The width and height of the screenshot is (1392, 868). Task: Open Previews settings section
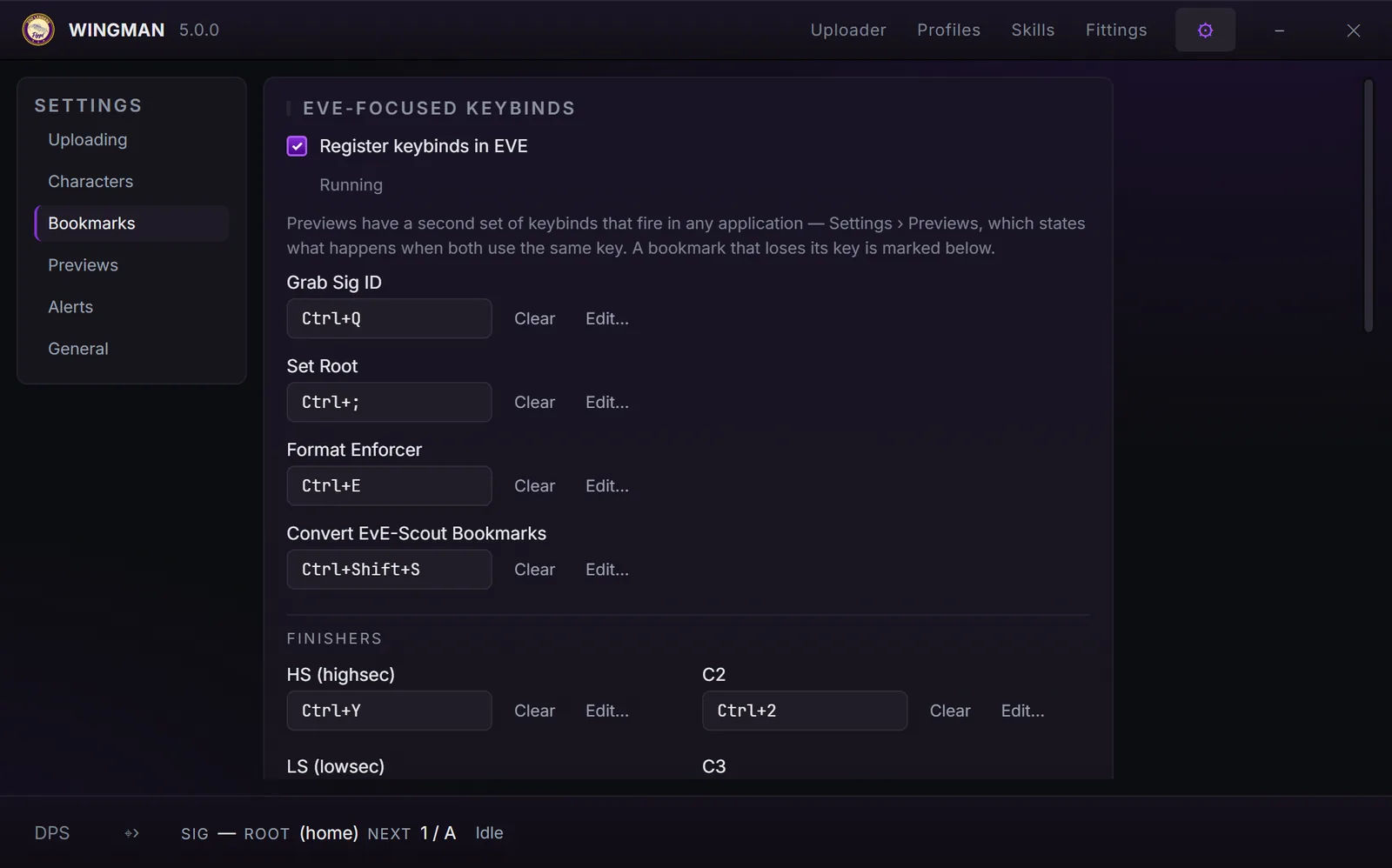[x=131, y=265]
